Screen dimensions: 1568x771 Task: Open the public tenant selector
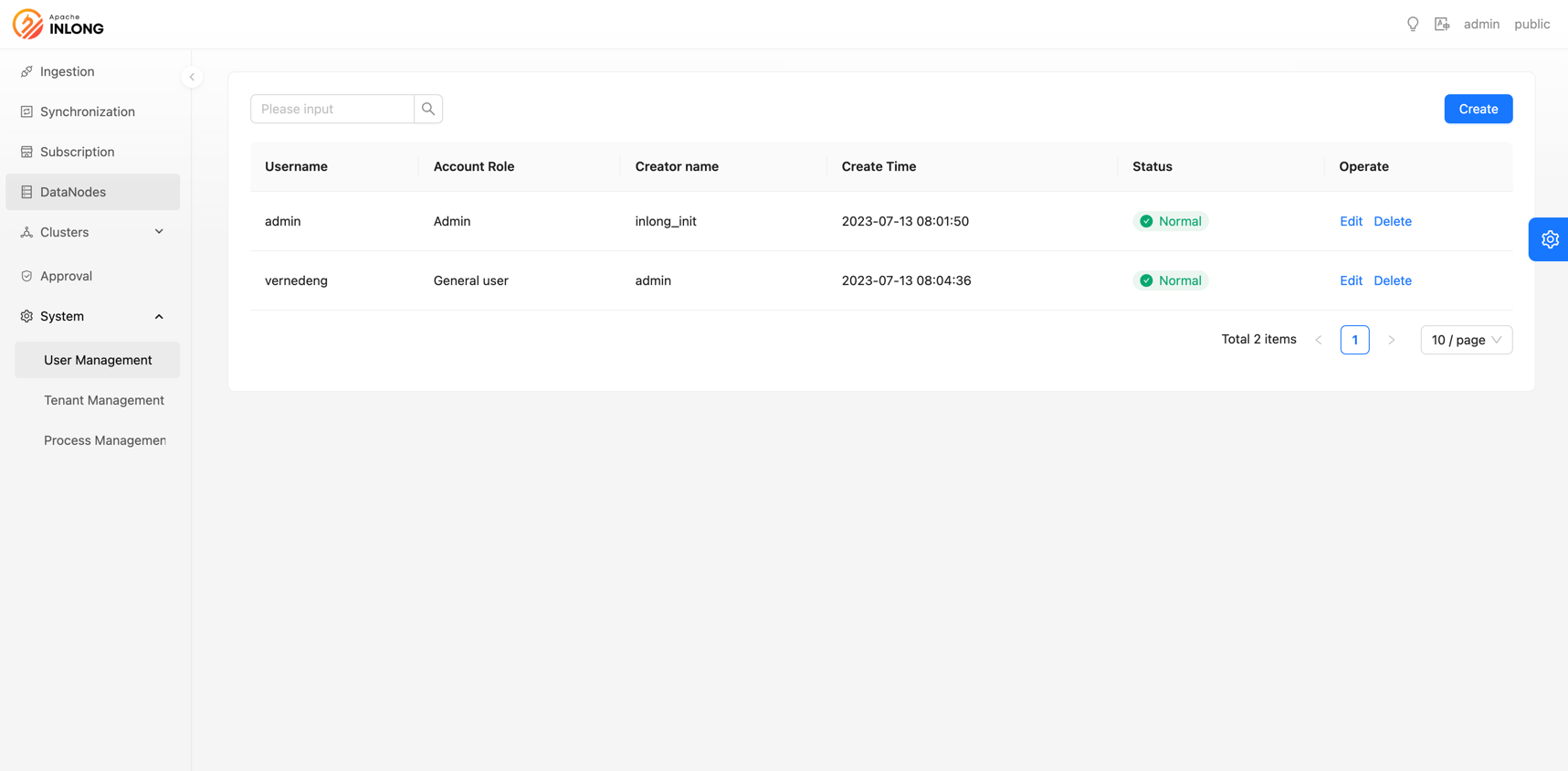1531,25
